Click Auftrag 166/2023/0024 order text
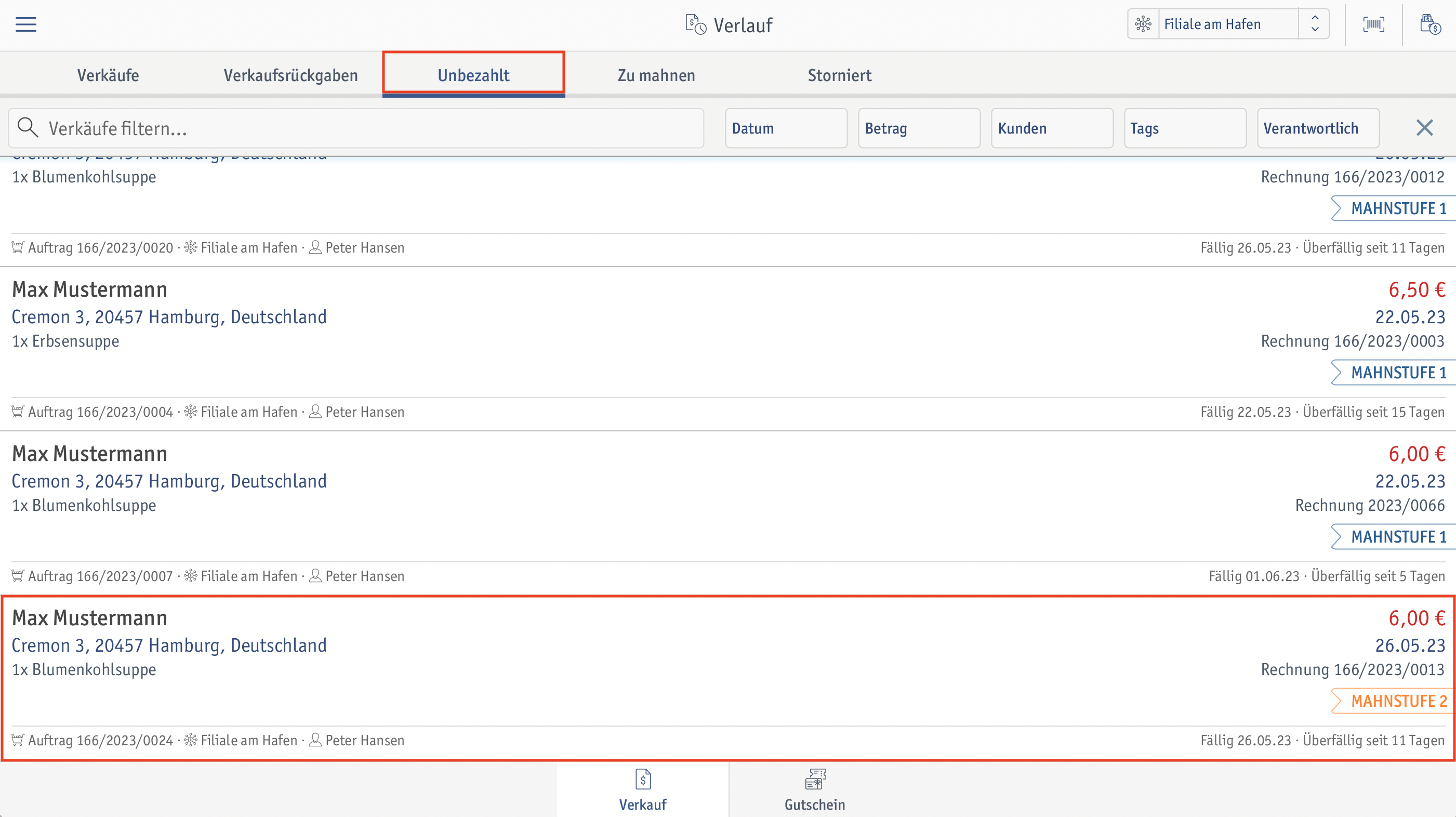Image resolution: width=1456 pixels, height=817 pixels. point(101,740)
